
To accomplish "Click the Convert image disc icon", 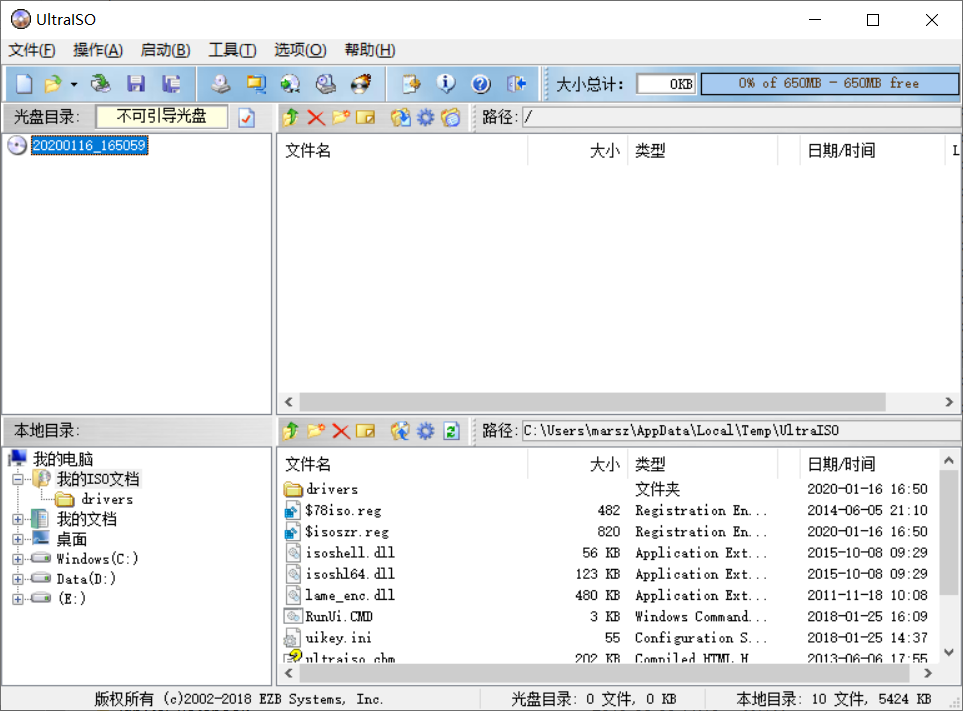I will pyautogui.click(x=290, y=84).
